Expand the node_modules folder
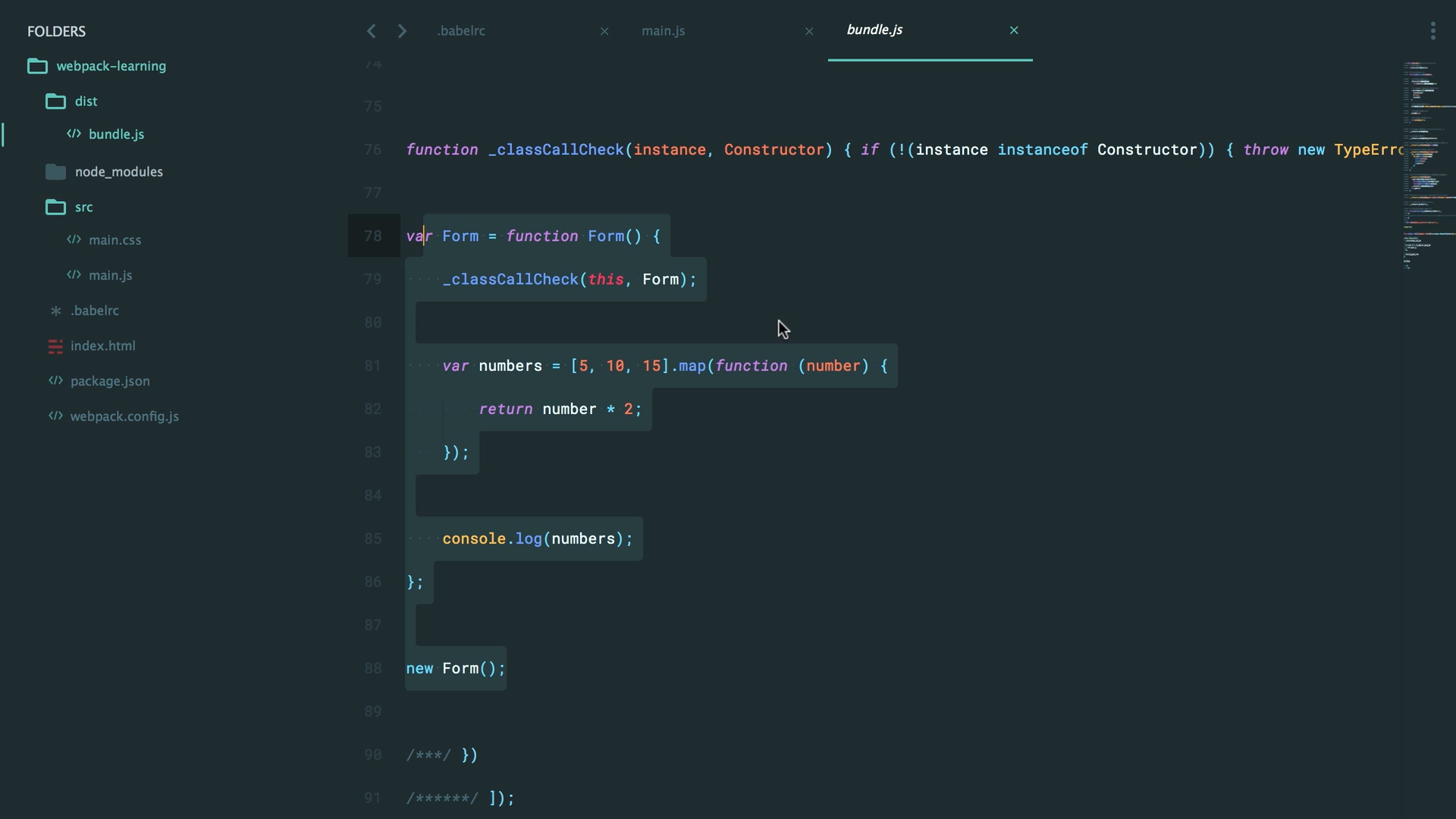 (119, 172)
